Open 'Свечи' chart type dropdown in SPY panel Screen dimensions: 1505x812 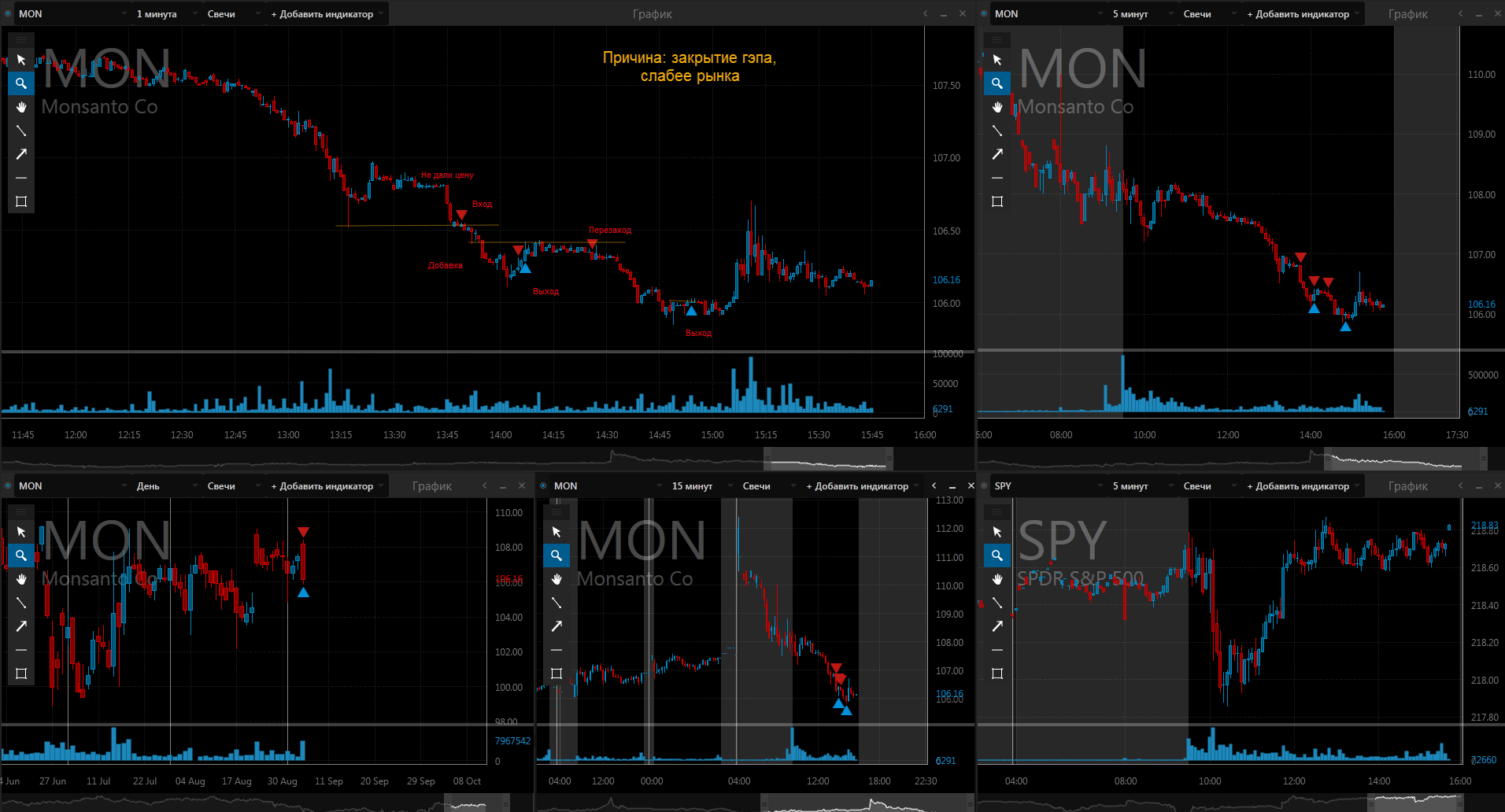(x=1209, y=486)
